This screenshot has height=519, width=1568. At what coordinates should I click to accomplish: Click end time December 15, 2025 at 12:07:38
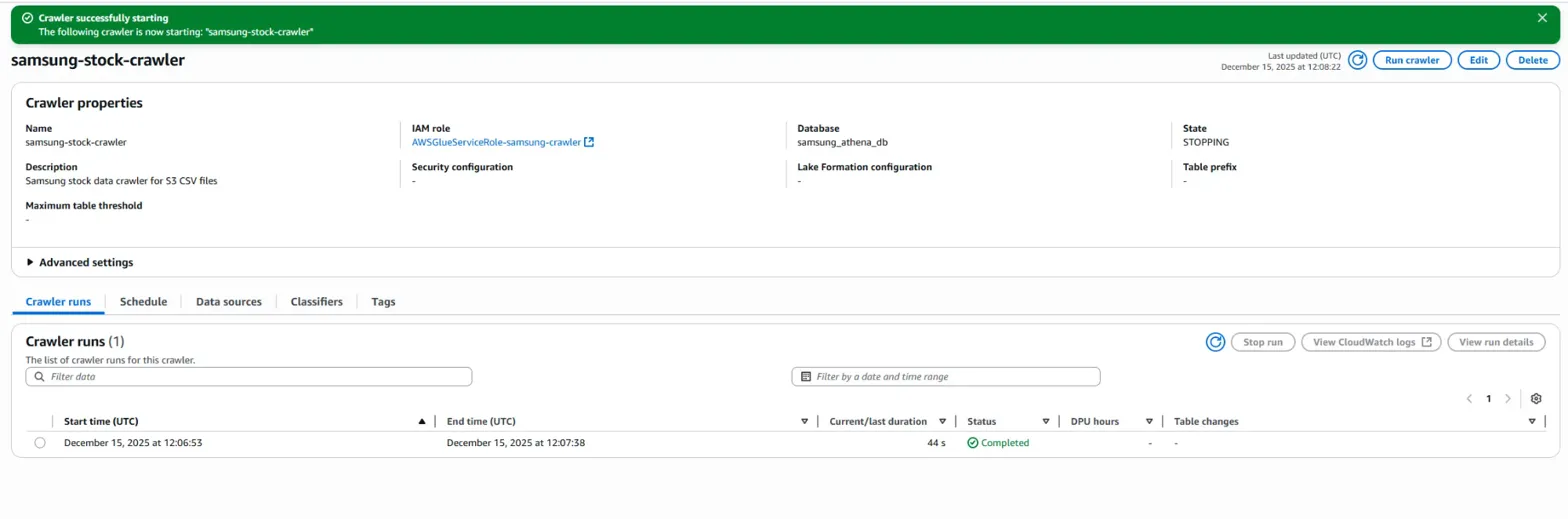[516, 443]
